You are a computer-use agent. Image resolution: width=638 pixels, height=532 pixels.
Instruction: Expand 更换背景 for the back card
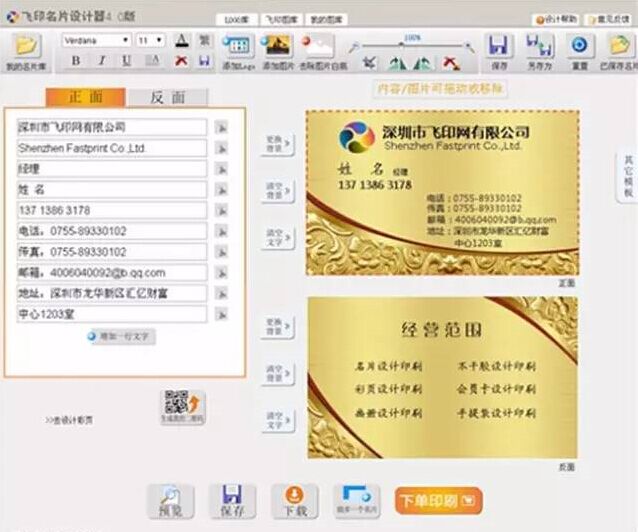coord(277,327)
